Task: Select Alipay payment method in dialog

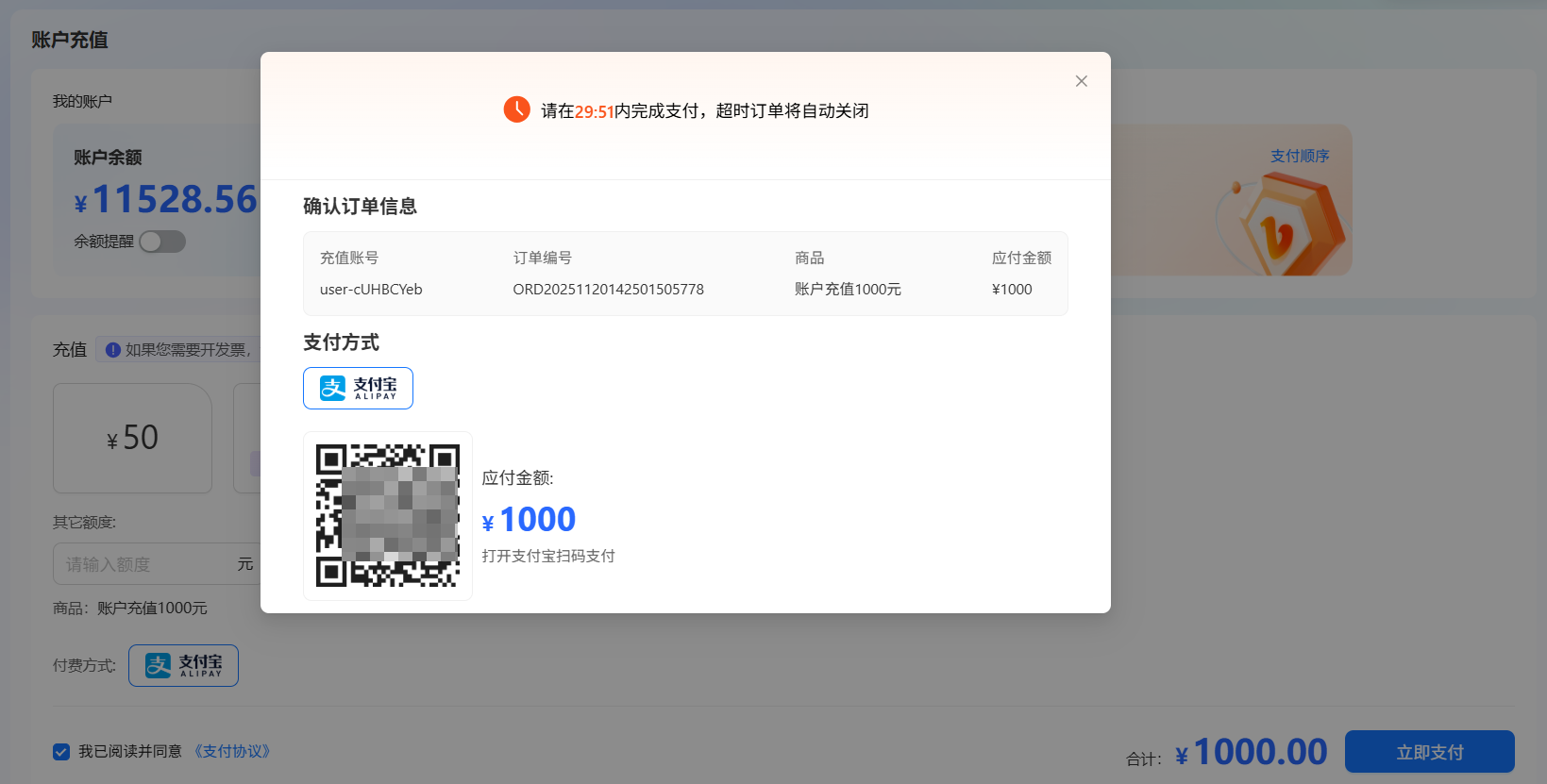Action: point(358,388)
